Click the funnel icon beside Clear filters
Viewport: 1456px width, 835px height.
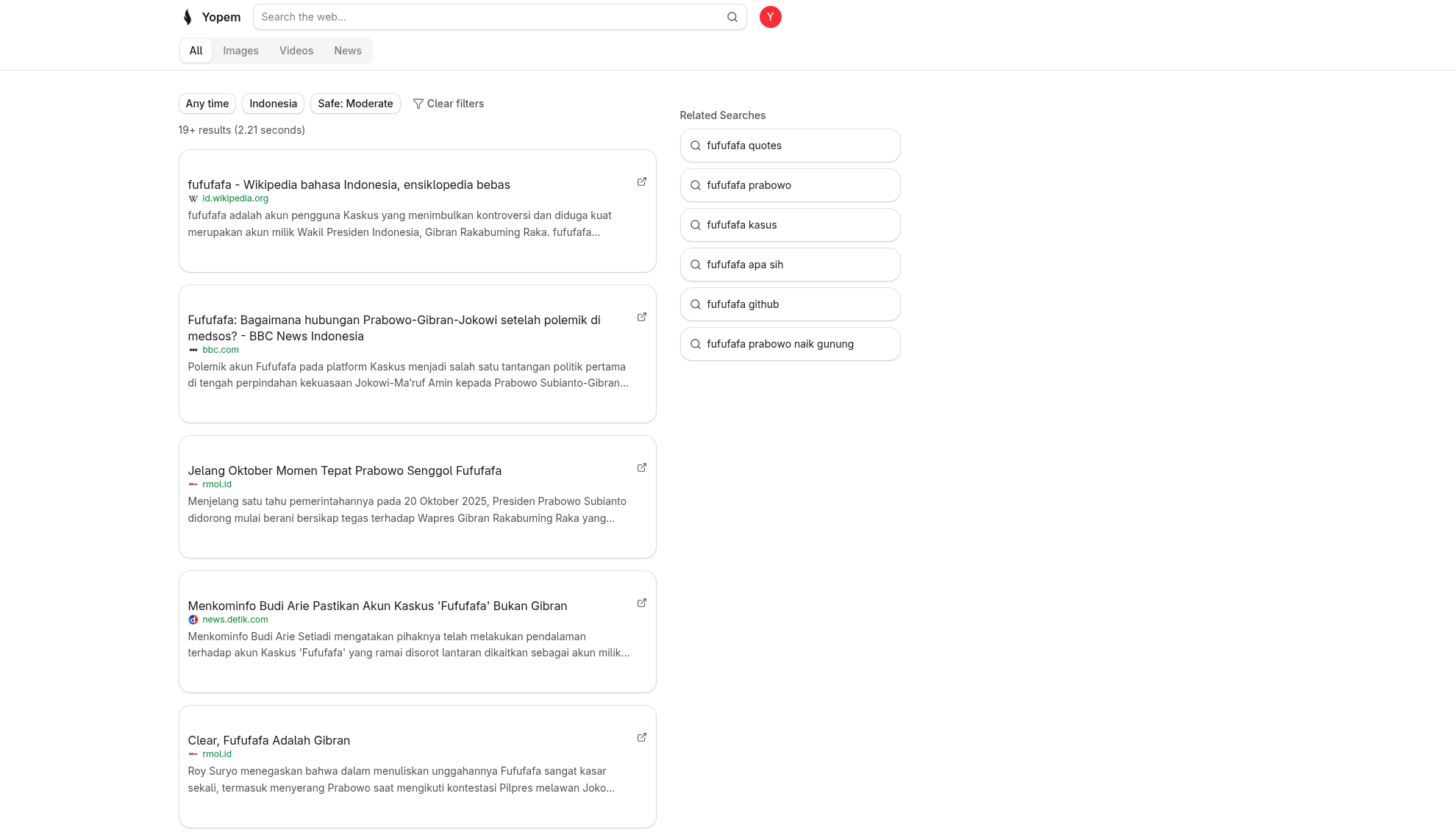pyautogui.click(x=418, y=104)
